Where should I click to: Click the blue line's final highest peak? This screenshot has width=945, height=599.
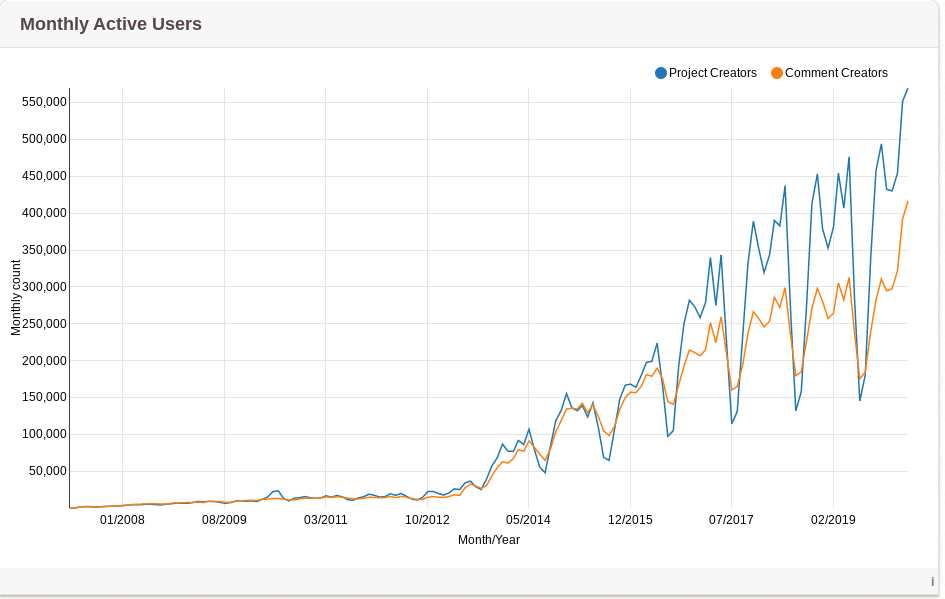click(x=907, y=89)
